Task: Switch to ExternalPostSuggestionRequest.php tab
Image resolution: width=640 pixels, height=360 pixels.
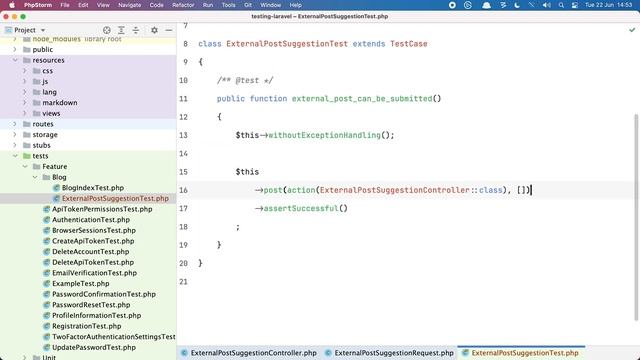Action: coord(389,353)
